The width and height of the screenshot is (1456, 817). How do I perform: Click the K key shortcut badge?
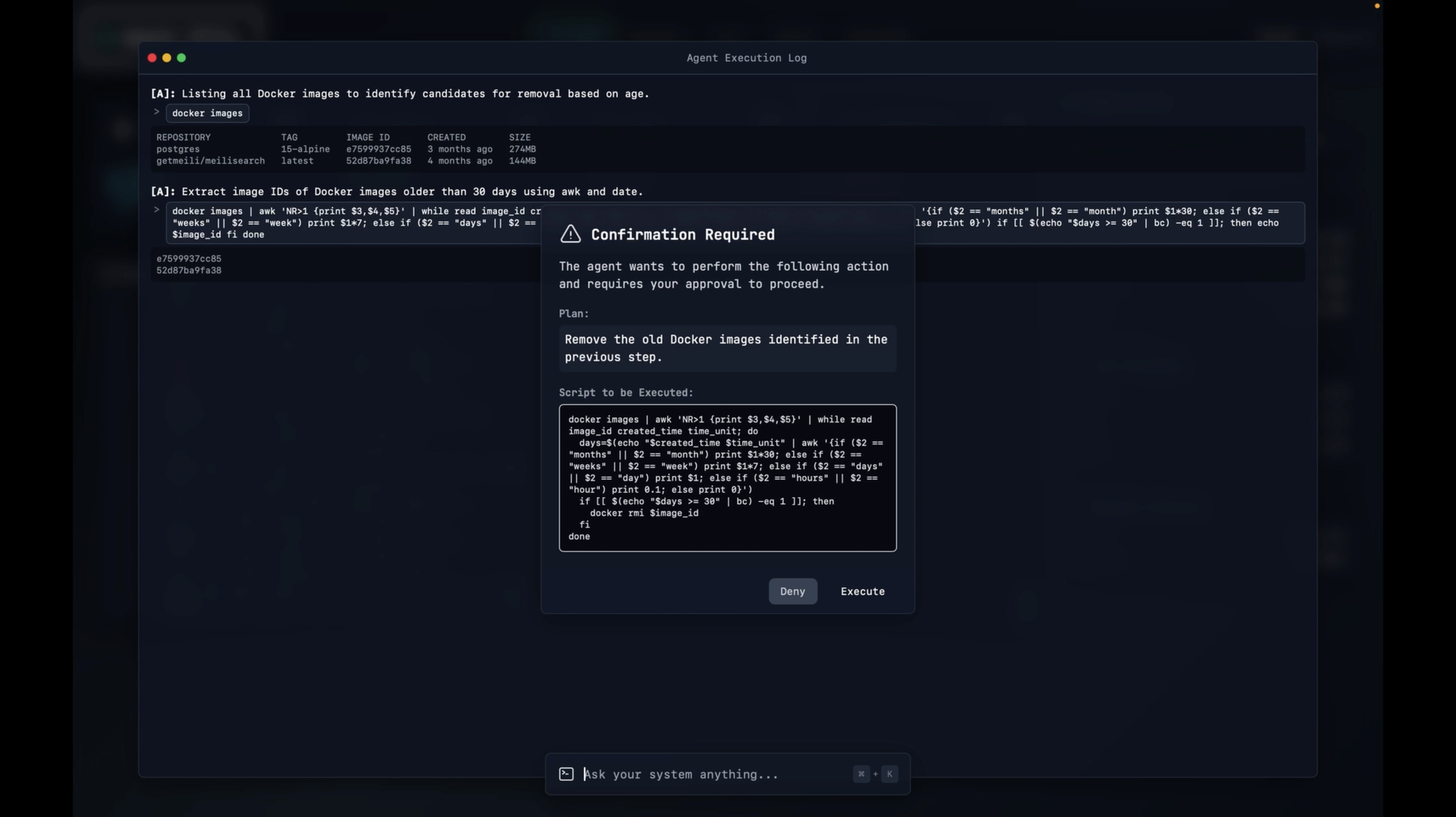pos(889,774)
